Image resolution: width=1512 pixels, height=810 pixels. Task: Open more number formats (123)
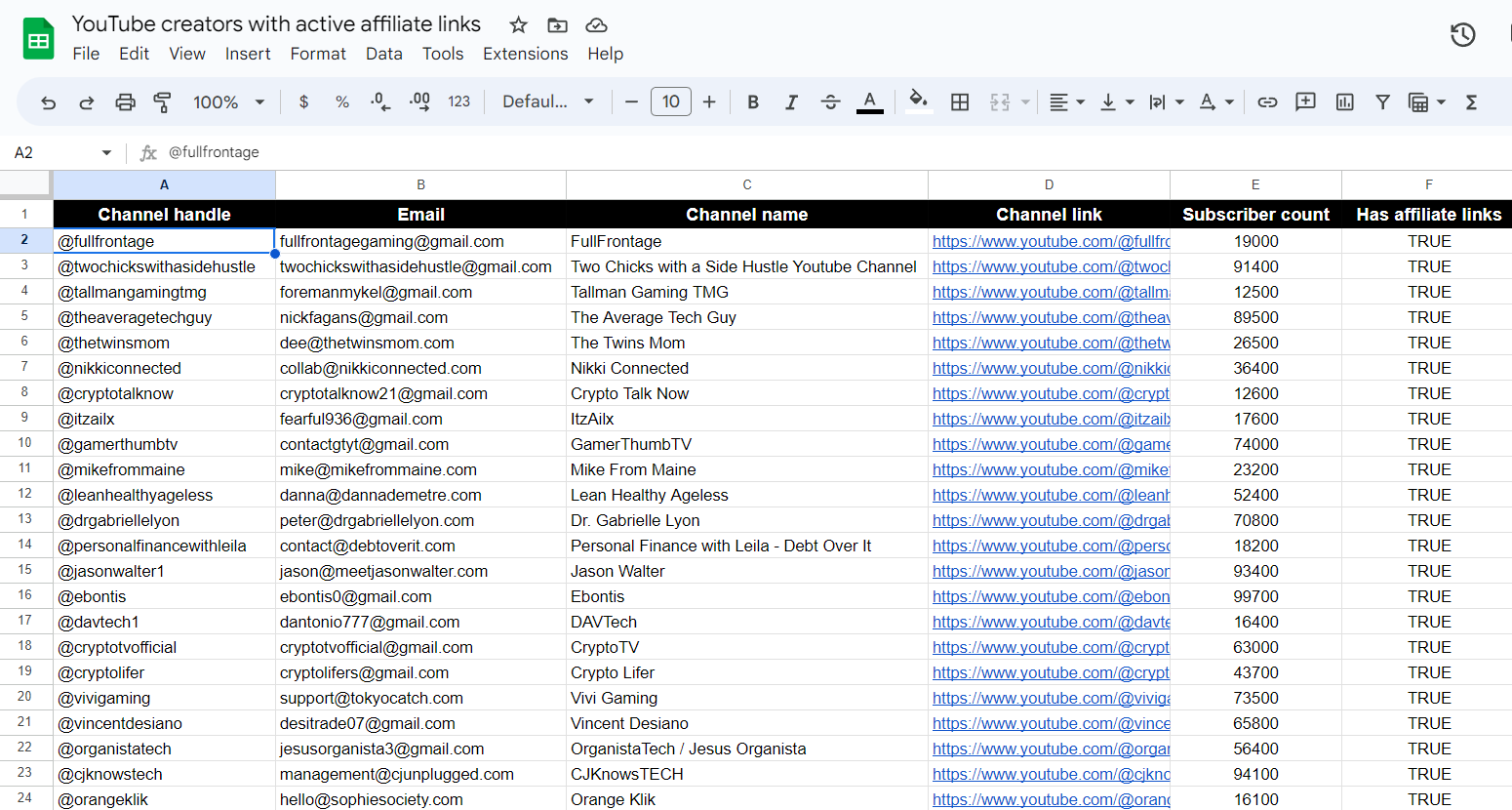[x=459, y=101]
